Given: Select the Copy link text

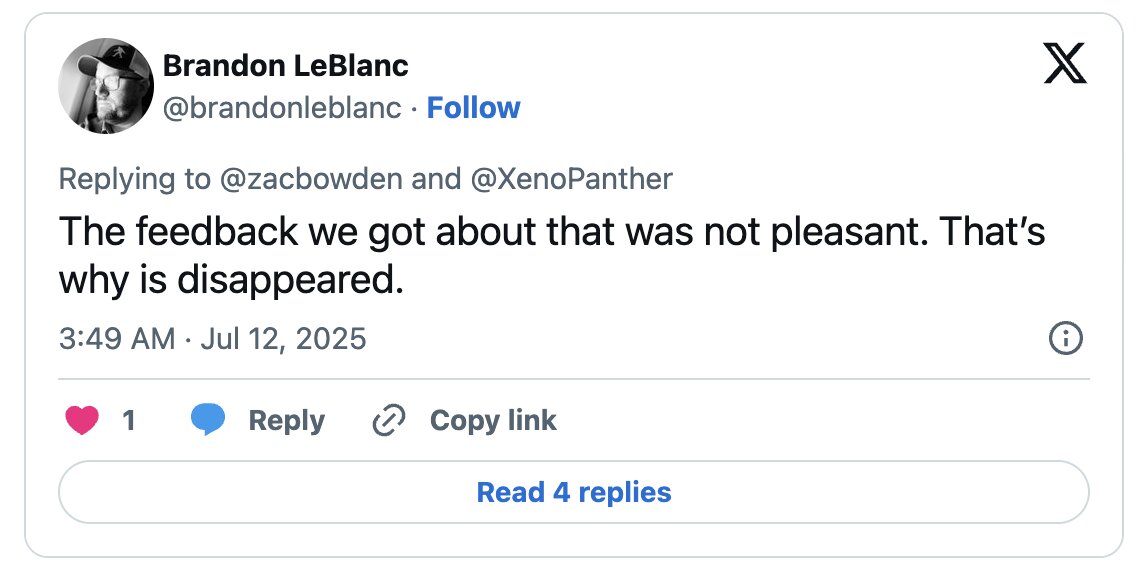Looking at the screenshot, I should click(x=493, y=420).
